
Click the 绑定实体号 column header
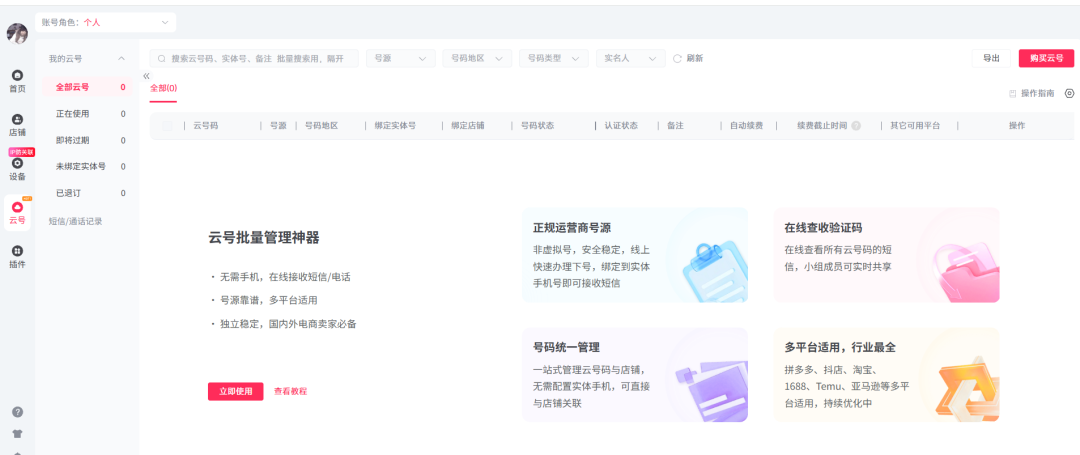point(395,126)
